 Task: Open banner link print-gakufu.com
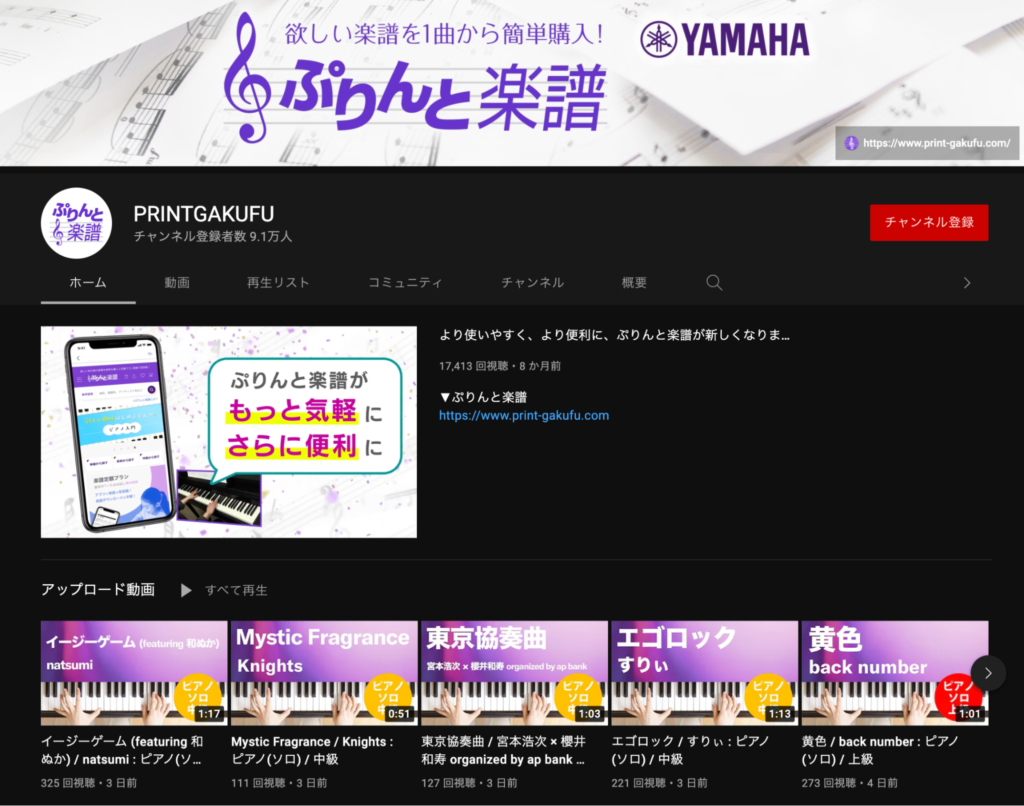point(927,143)
